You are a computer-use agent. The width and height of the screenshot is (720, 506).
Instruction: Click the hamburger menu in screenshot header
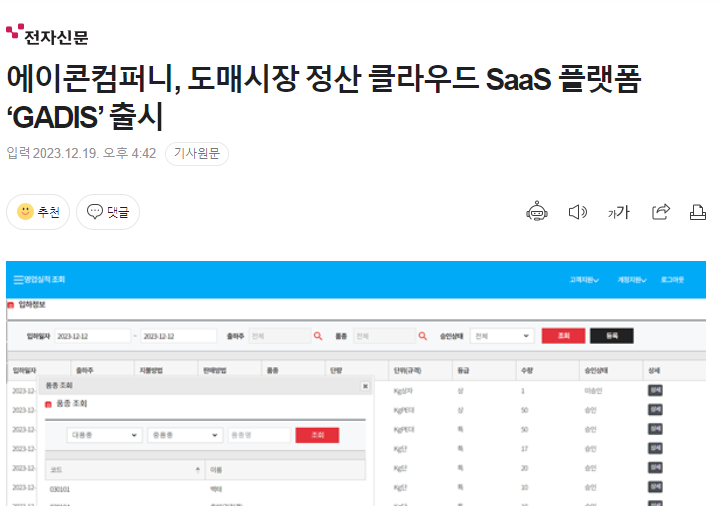pyautogui.click(x=17, y=280)
